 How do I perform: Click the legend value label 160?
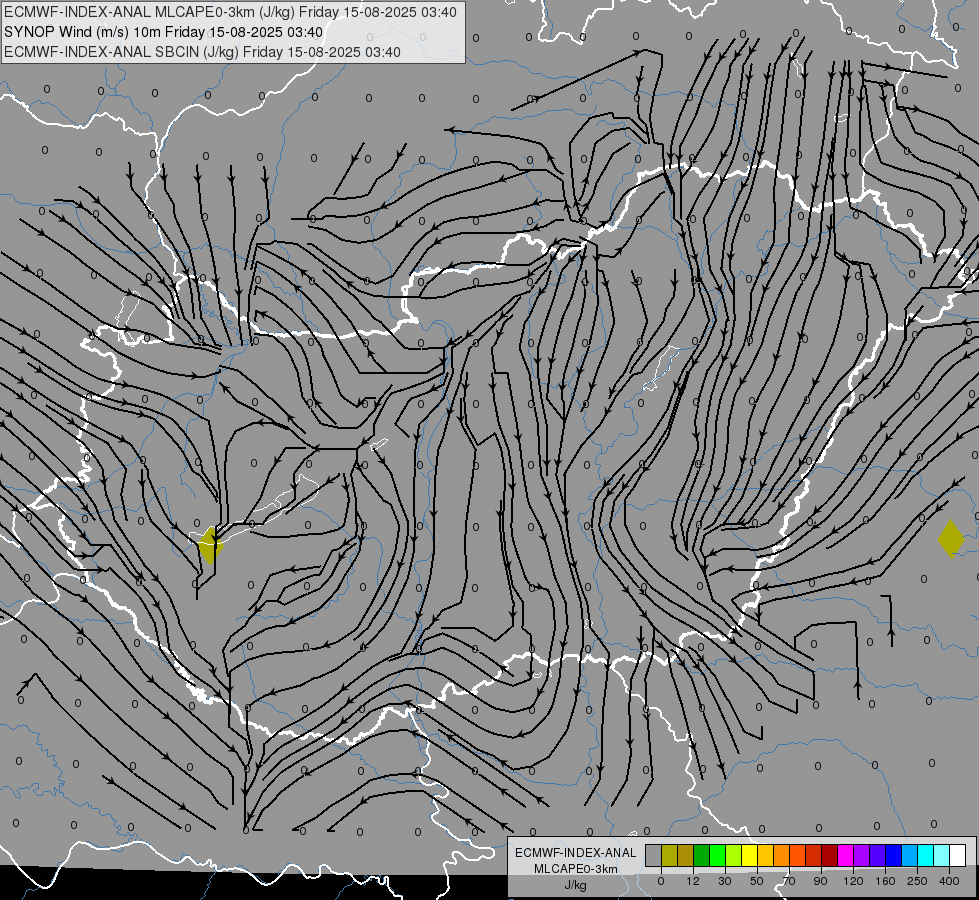pyautogui.click(x=885, y=881)
